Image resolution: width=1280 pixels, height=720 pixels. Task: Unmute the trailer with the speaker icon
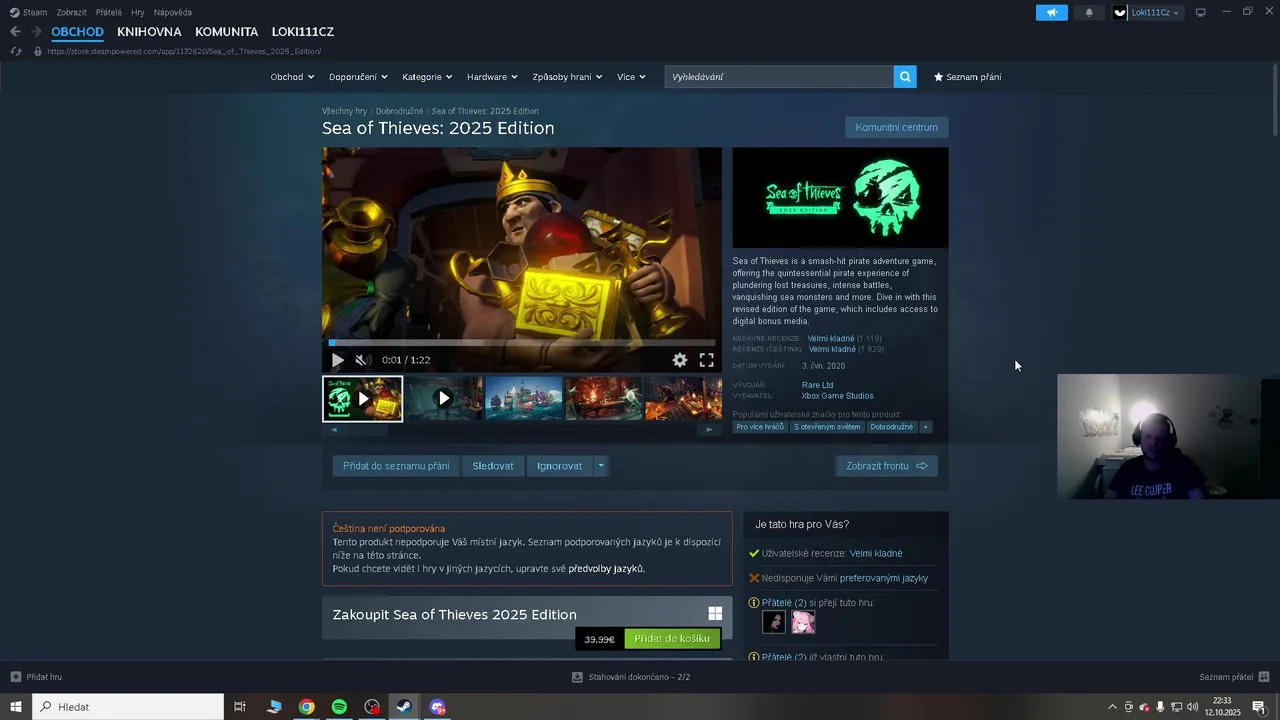[x=363, y=360]
